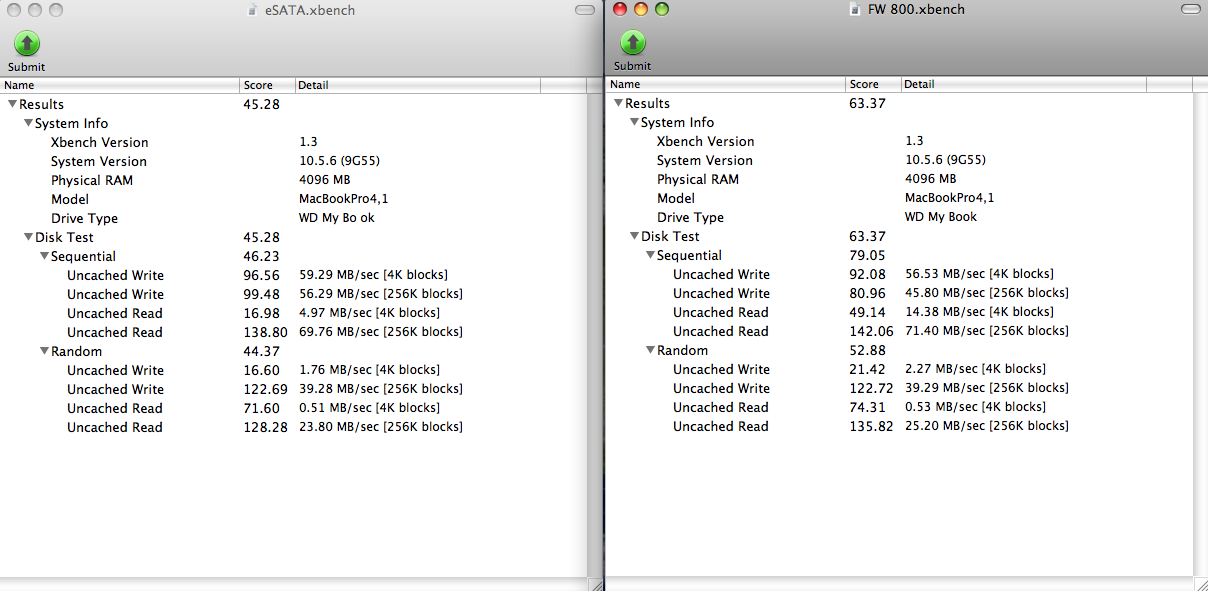The image size is (1208, 591).
Task: Click FW 800 Sequential score 79.05
Action: (x=867, y=255)
